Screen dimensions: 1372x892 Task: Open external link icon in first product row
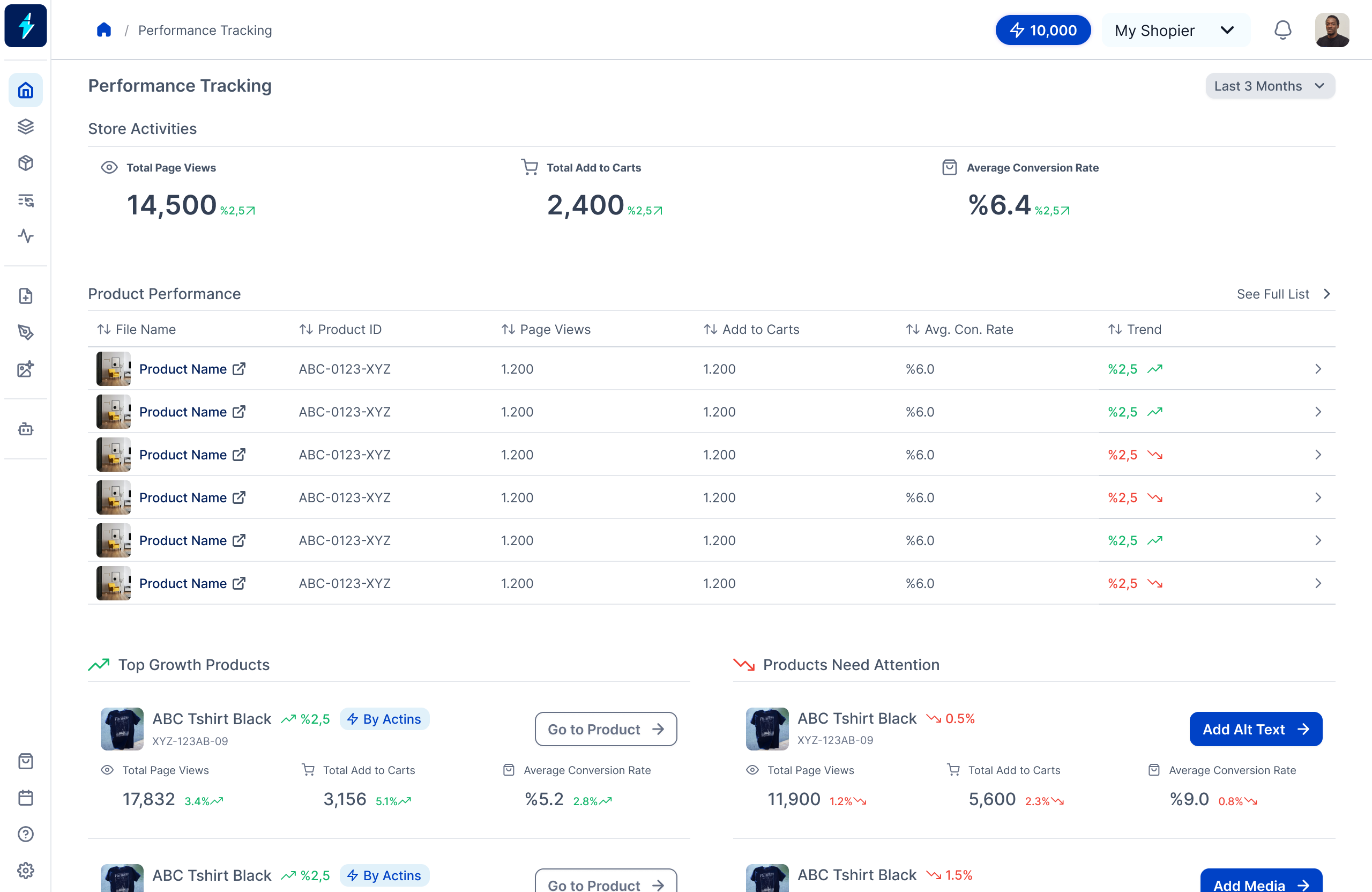238,369
